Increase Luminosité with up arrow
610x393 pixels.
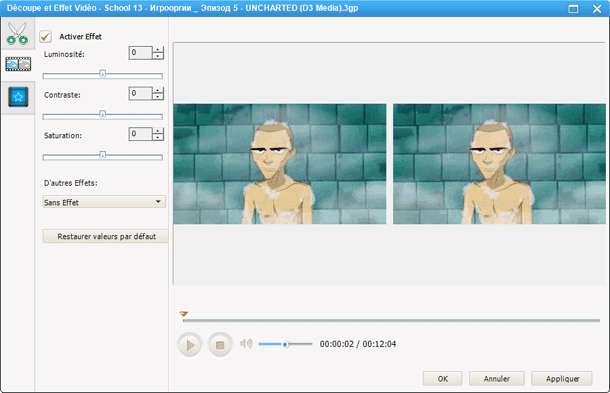[x=158, y=49]
